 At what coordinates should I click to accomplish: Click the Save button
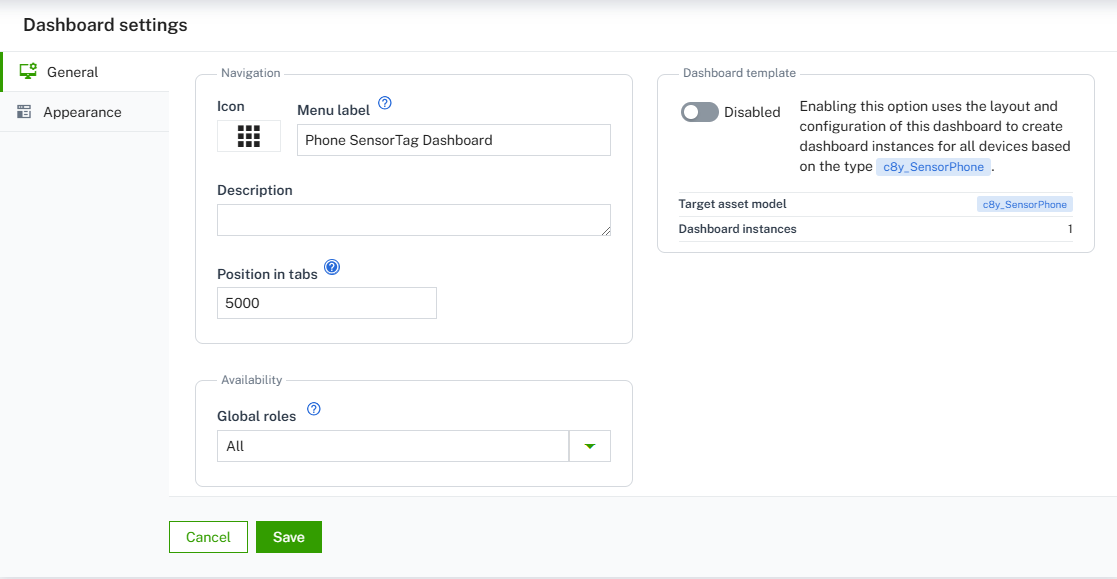coord(288,536)
